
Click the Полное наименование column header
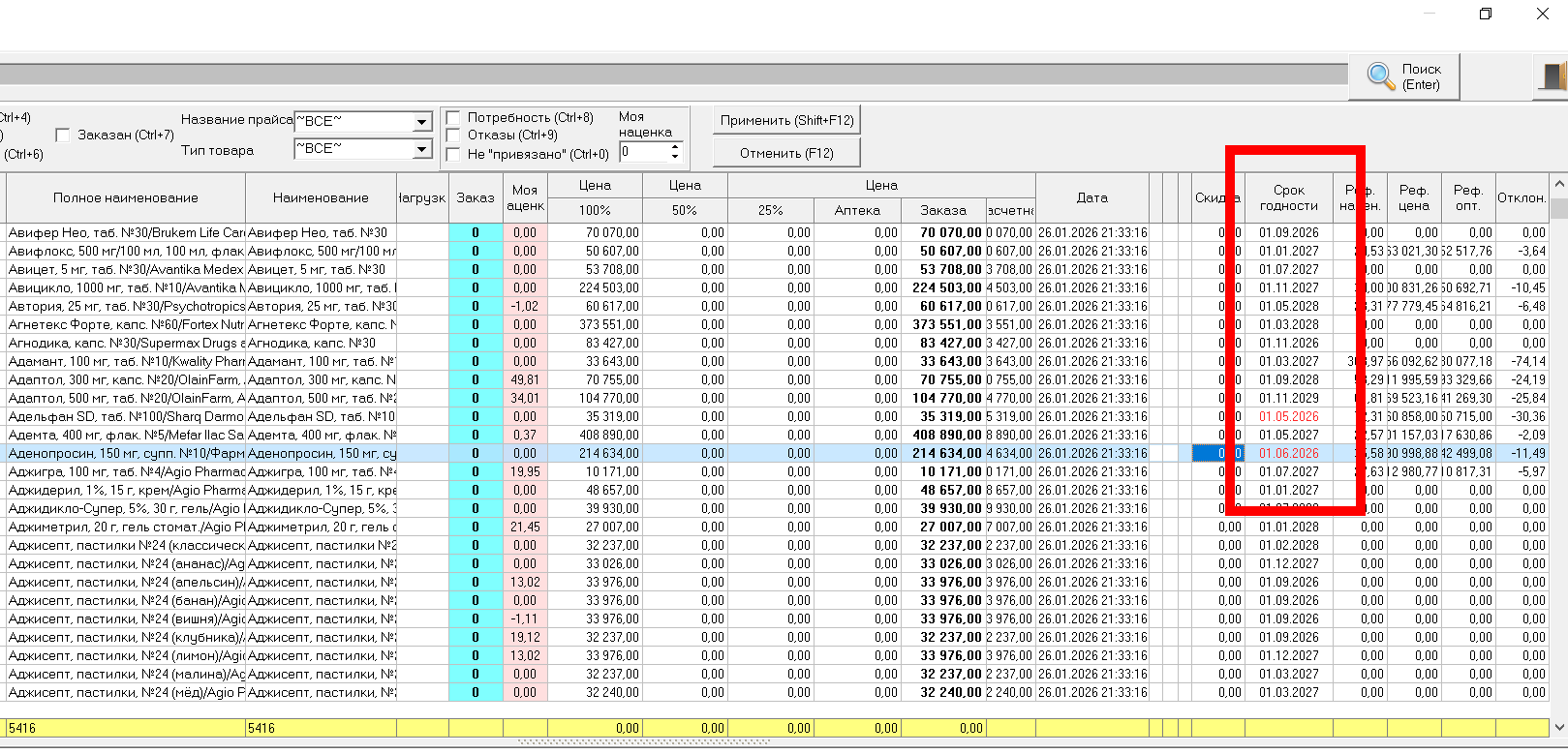126,197
